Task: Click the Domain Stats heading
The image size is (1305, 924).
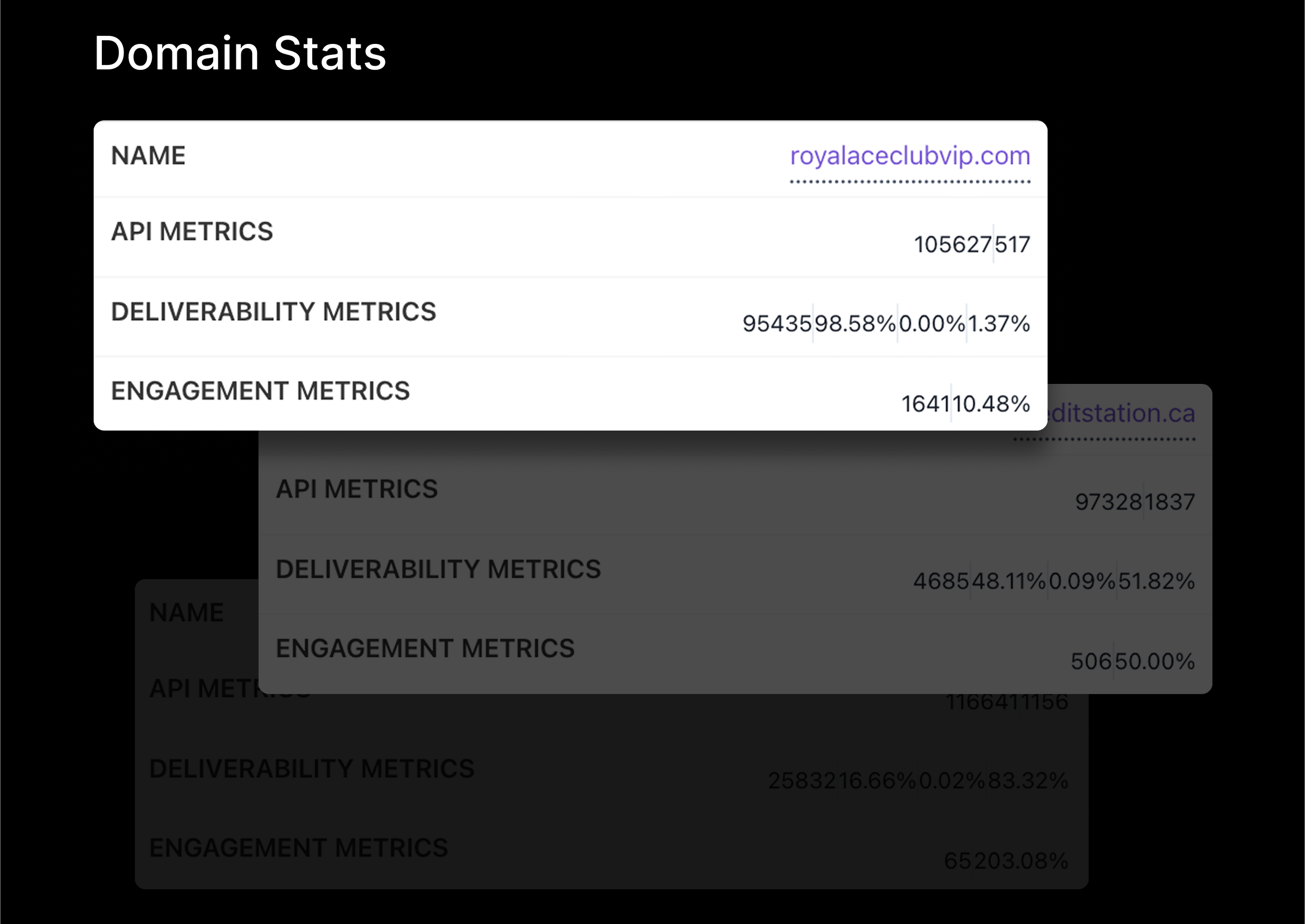Action: tap(240, 53)
